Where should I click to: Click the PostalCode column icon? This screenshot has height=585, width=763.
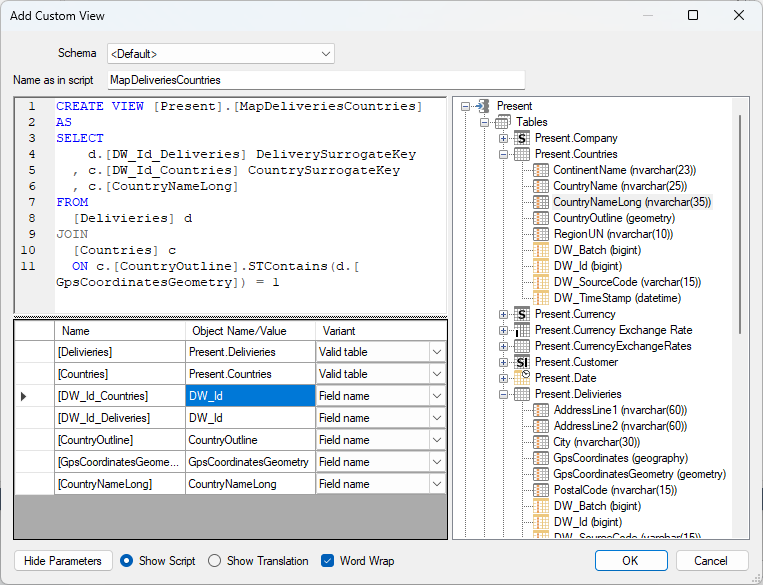click(x=541, y=490)
